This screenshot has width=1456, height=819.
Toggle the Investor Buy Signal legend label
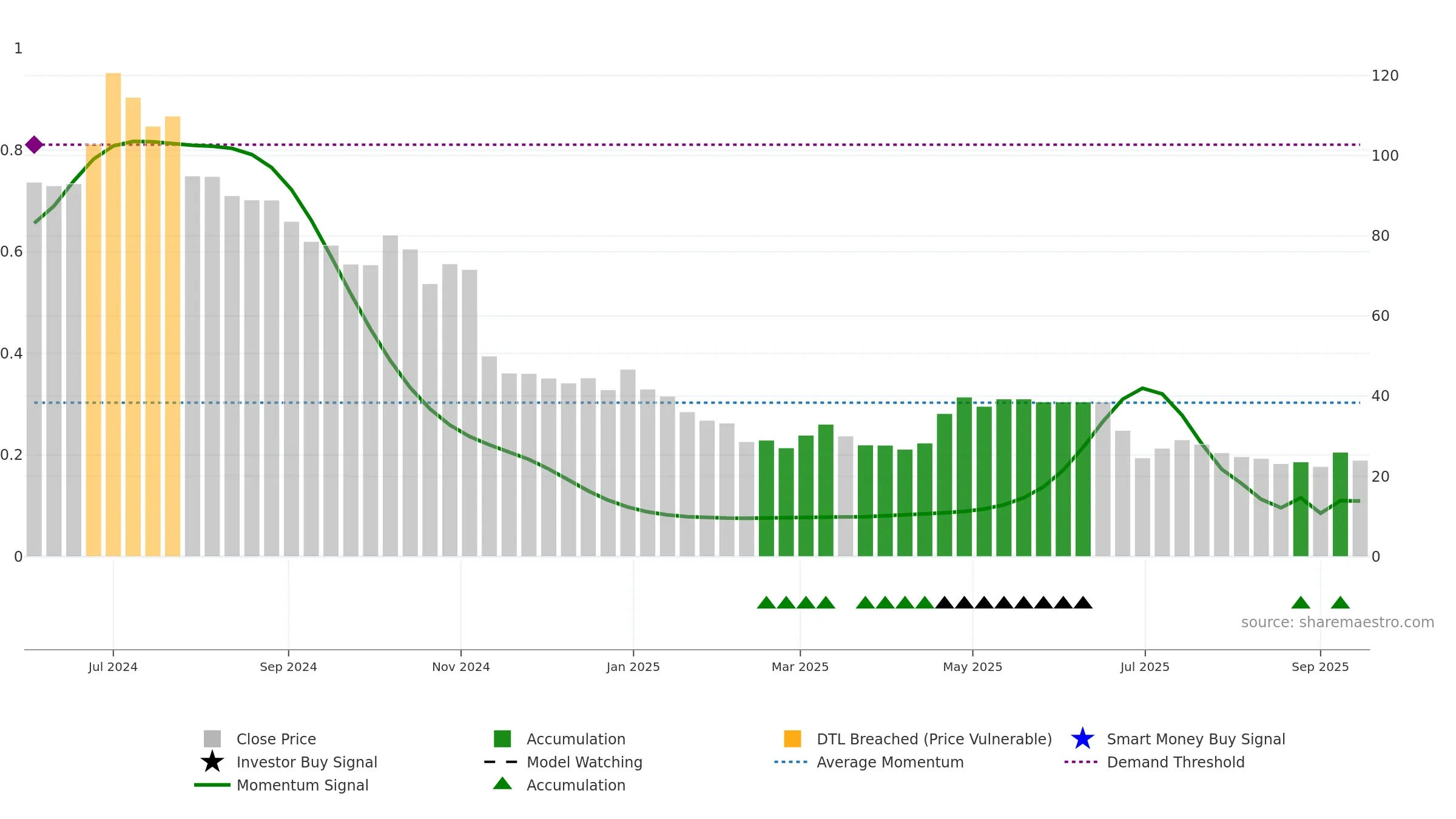coord(307,762)
